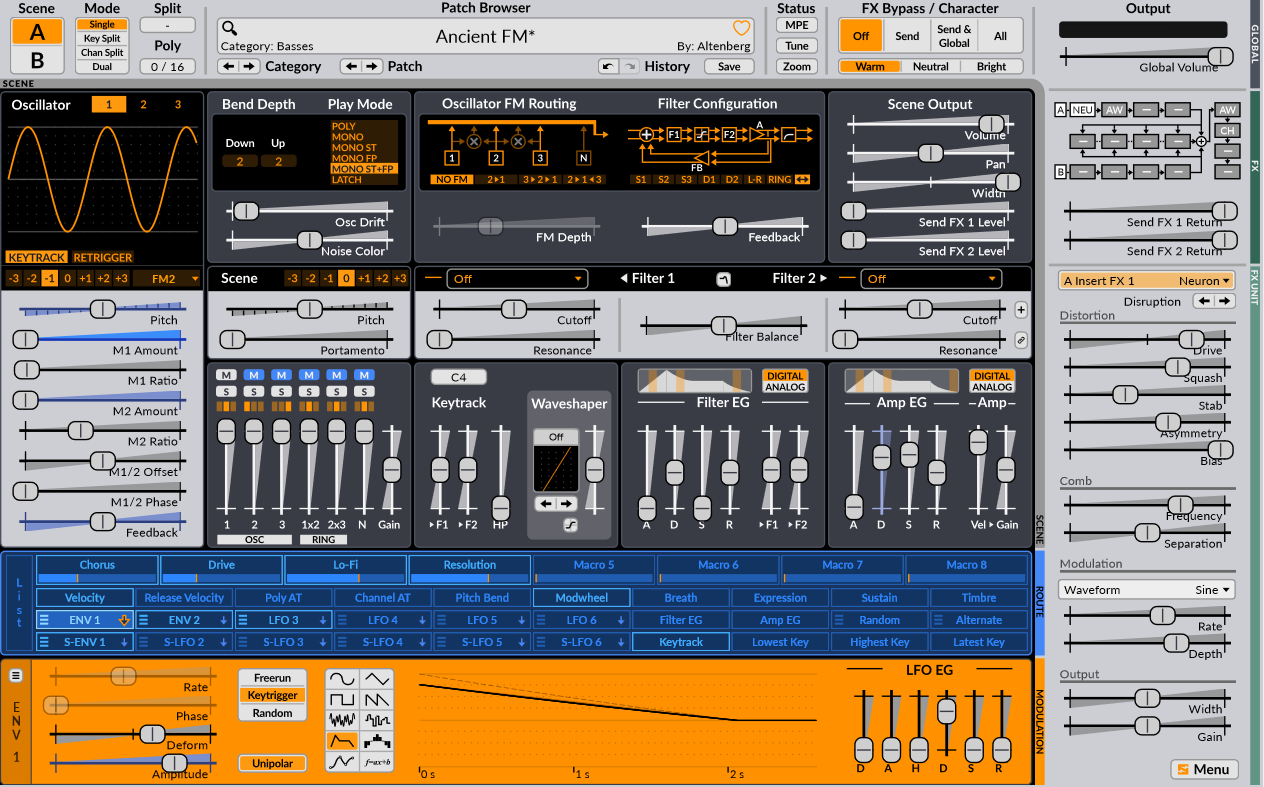This screenshot has width=1264, height=787.
Task: Click the Save patch button
Action: (729, 66)
